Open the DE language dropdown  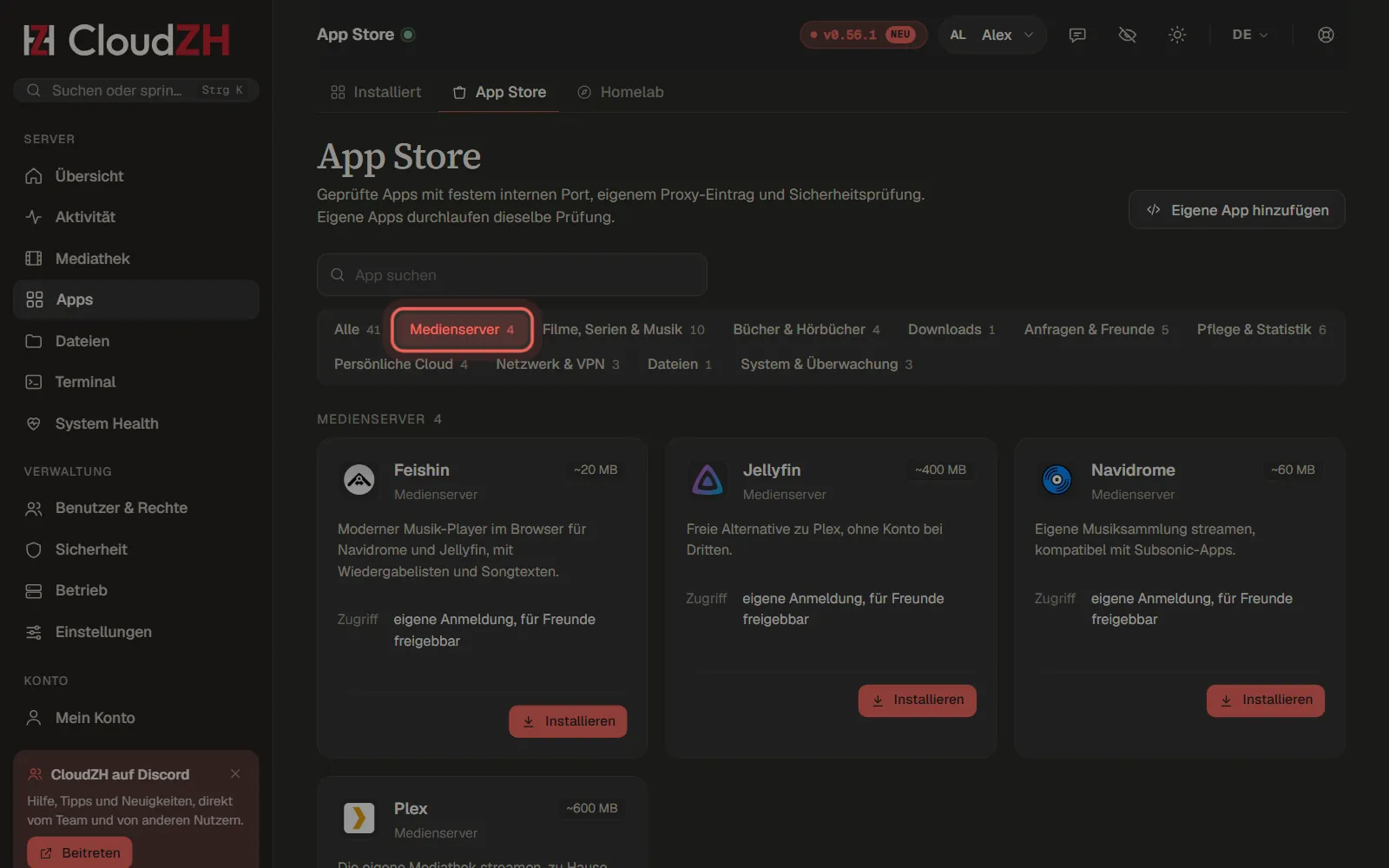(1250, 35)
